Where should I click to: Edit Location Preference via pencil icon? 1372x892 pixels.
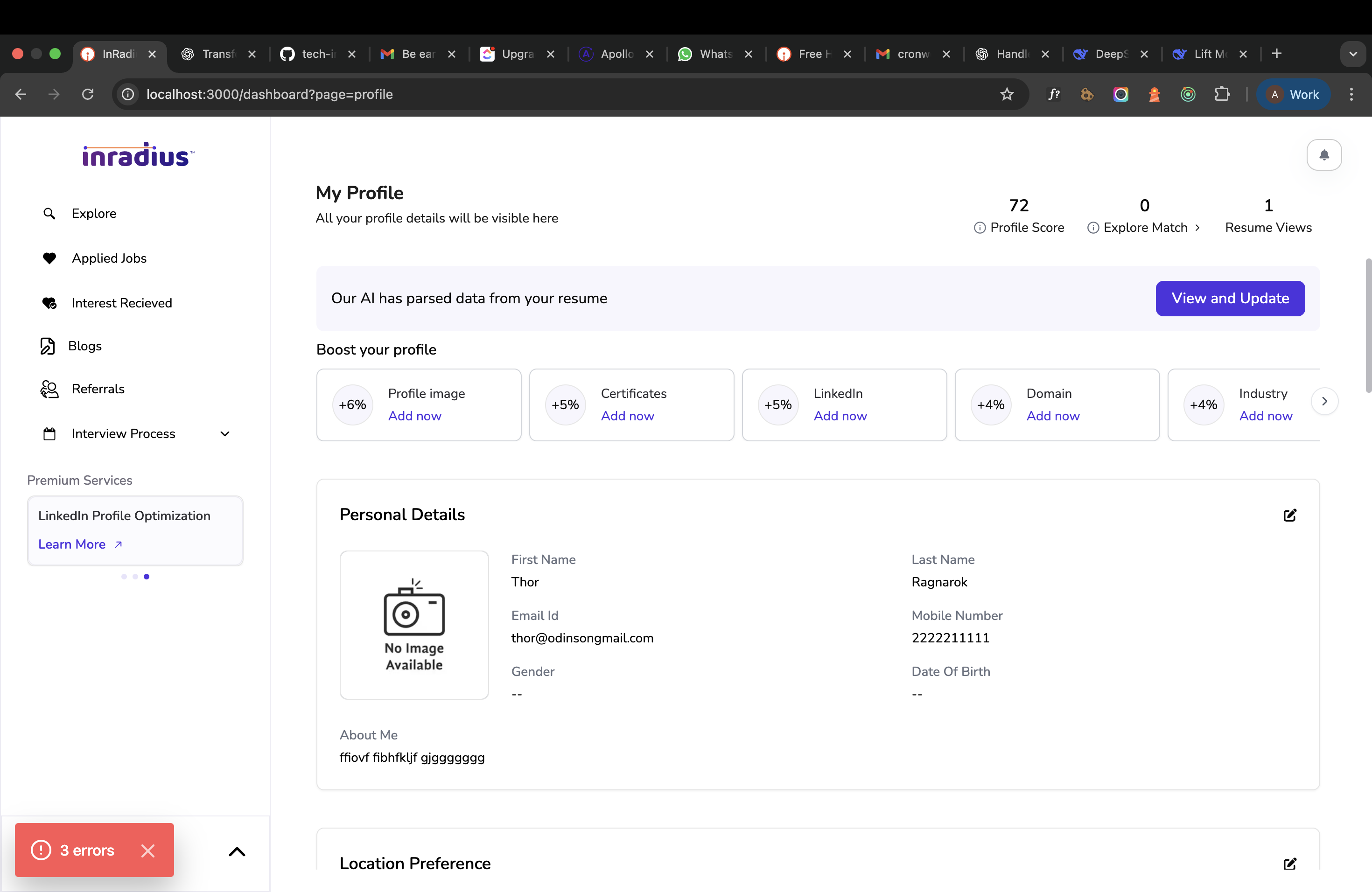1289,863
